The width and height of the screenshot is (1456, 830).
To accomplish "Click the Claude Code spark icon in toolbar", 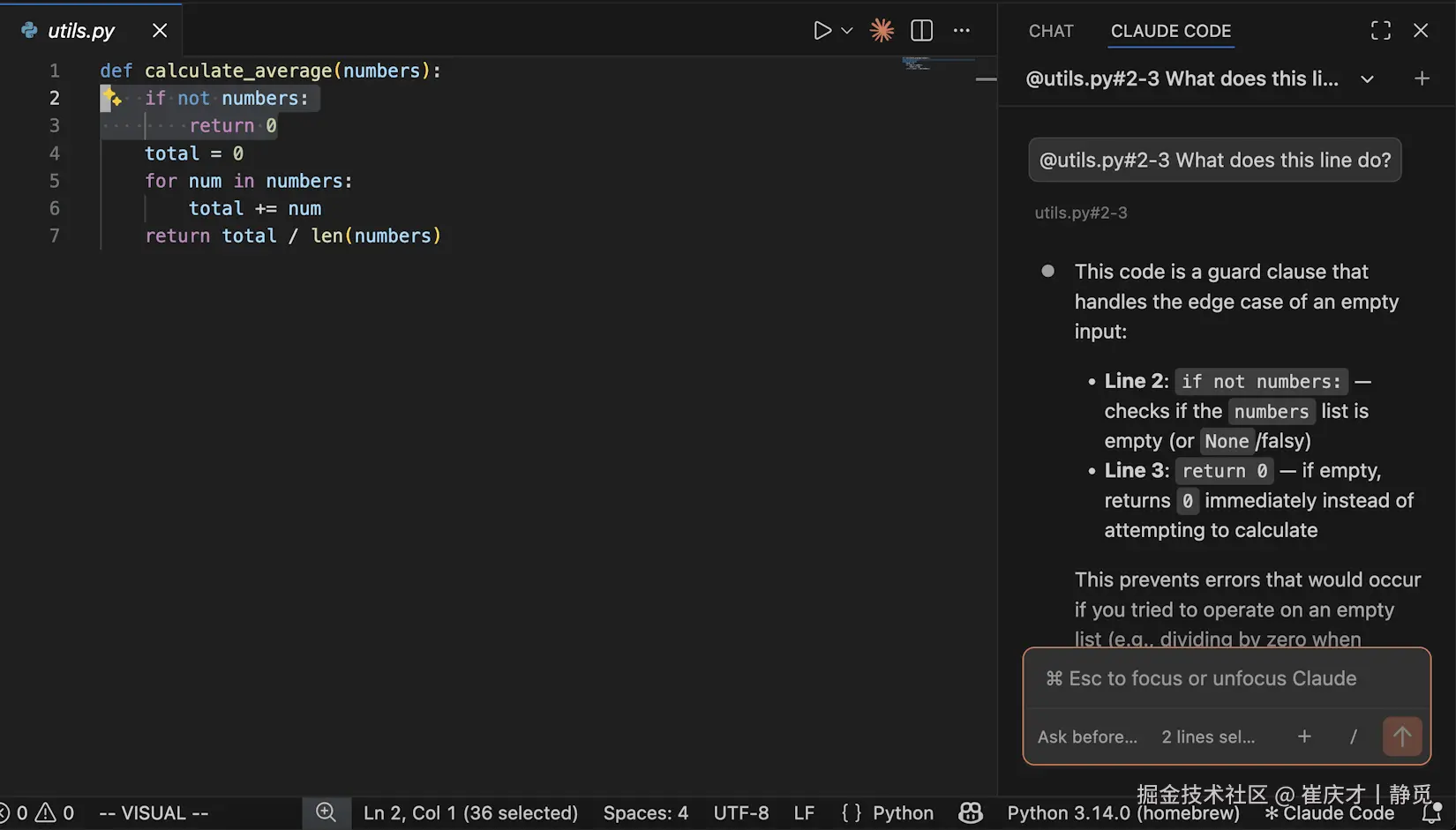I will (881, 30).
